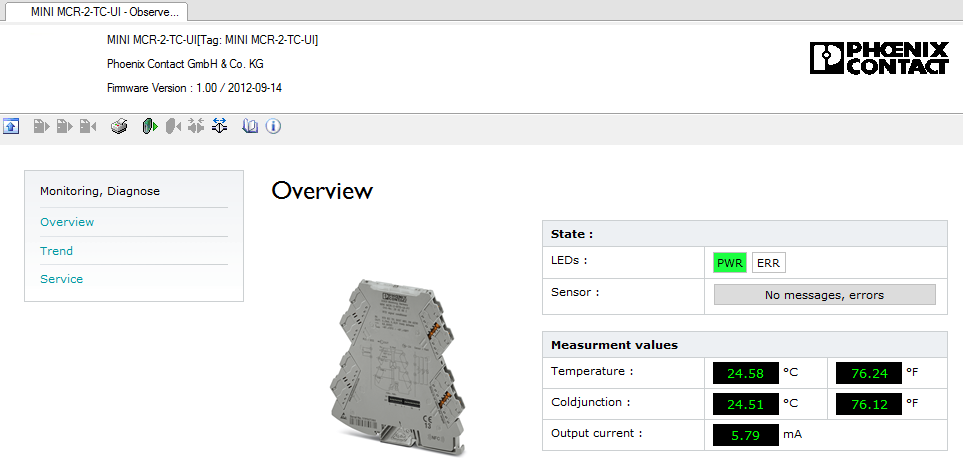Click the gray device write icon
Image resolution: width=963 pixels, height=472 pixels.
[173, 126]
